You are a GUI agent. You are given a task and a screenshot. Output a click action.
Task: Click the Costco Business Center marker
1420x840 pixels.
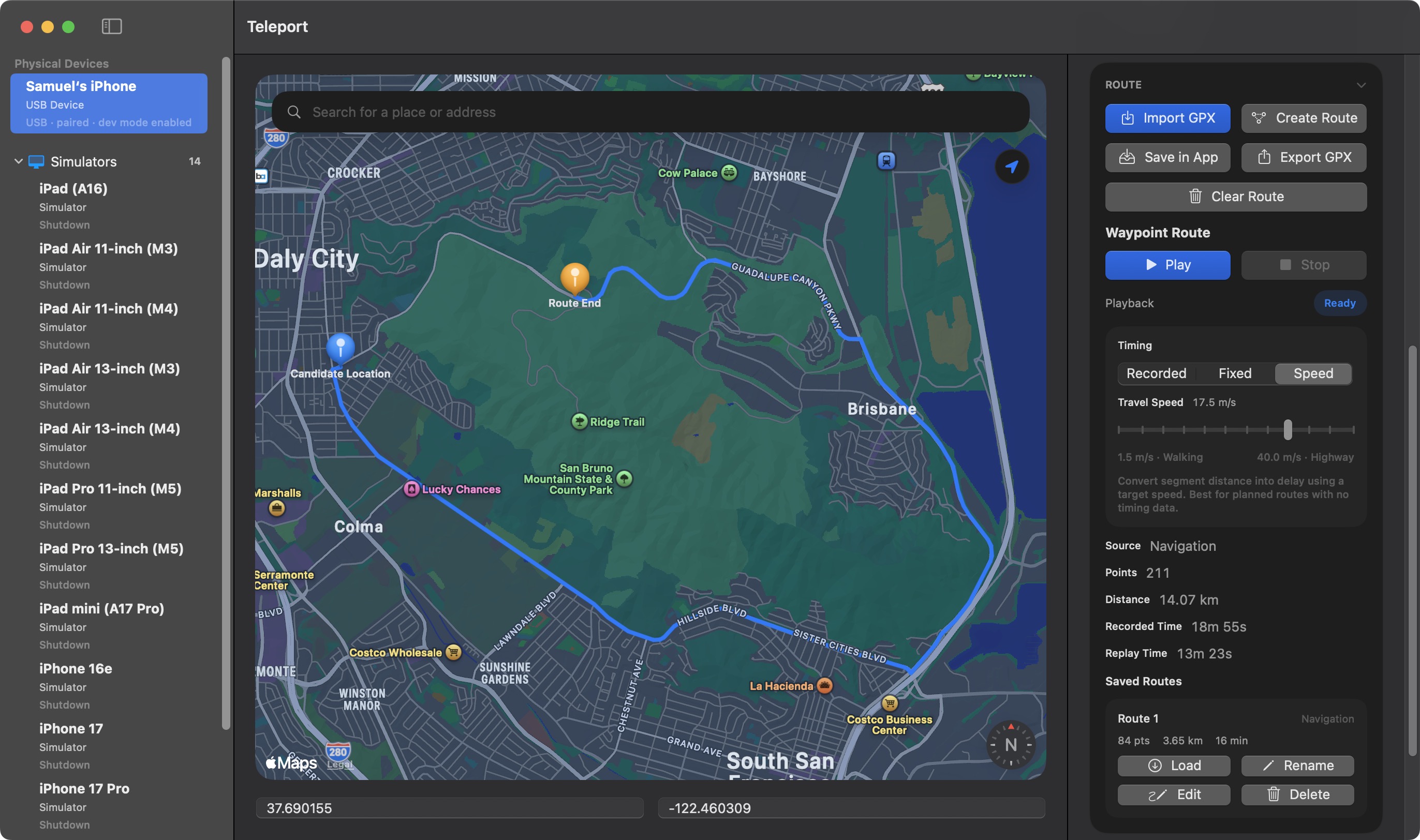[890, 703]
